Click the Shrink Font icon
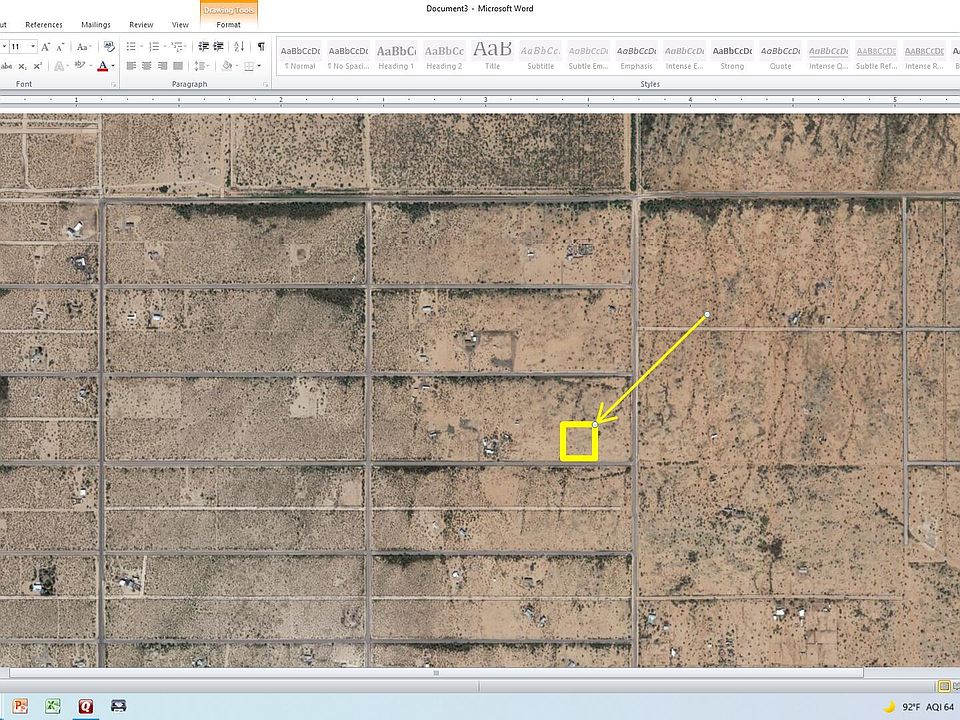 pos(60,47)
